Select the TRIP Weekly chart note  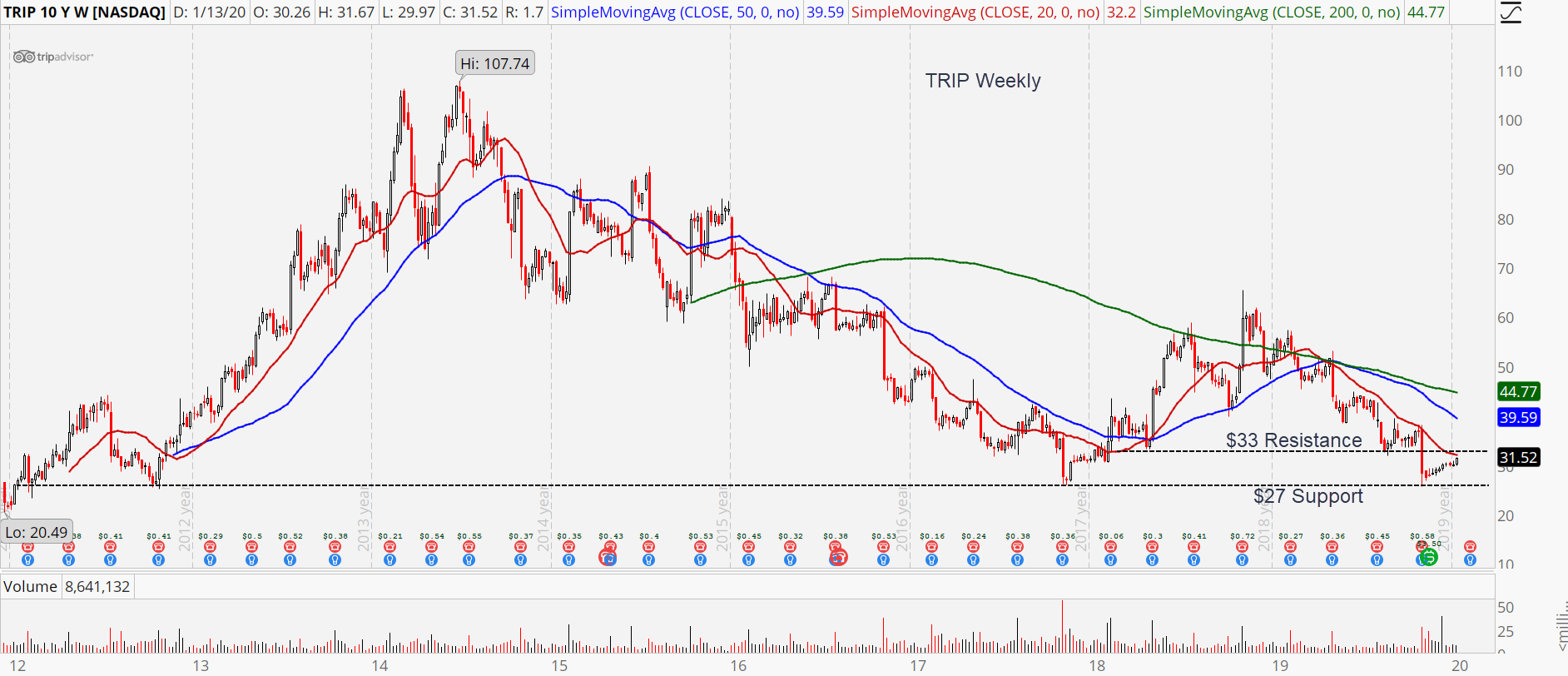click(983, 81)
